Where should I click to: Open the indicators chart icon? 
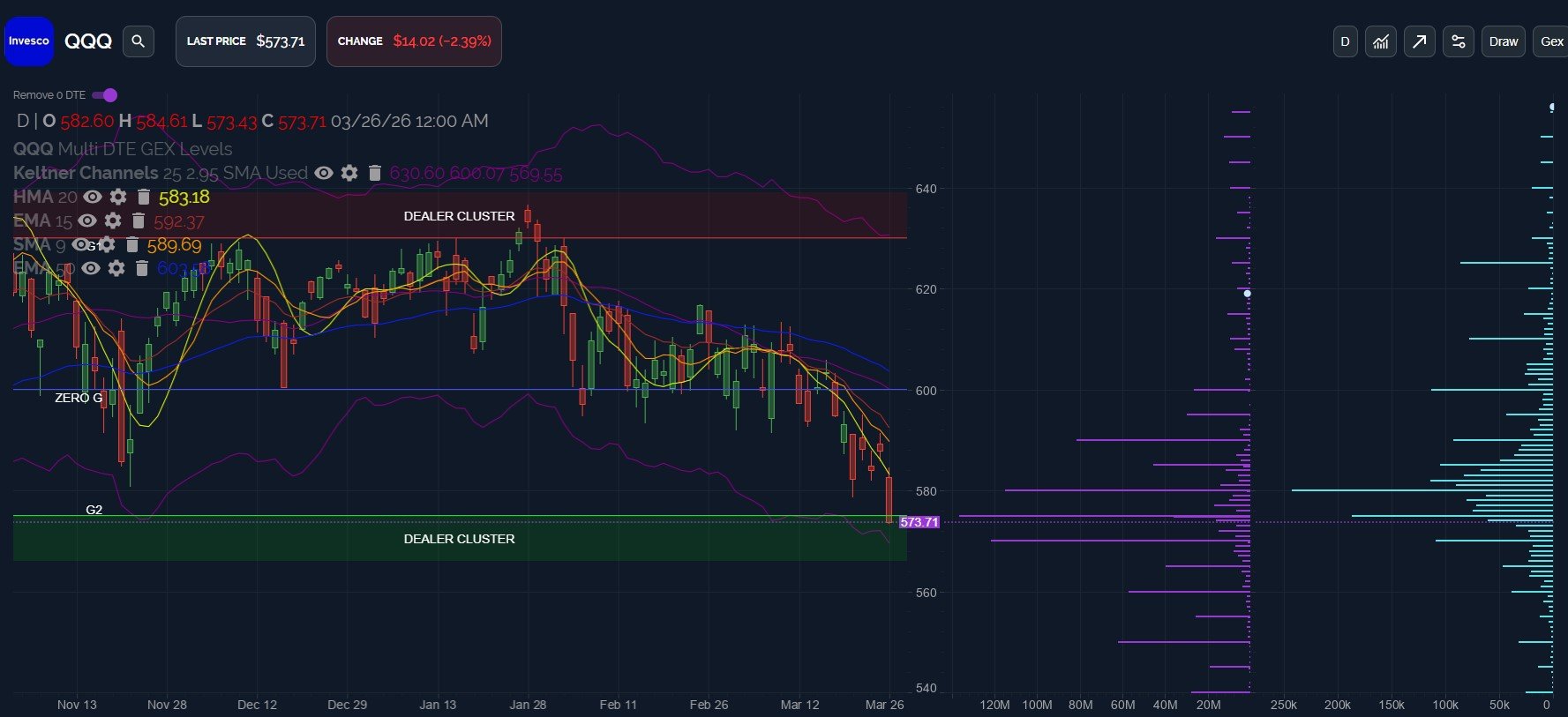[1381, 41]
